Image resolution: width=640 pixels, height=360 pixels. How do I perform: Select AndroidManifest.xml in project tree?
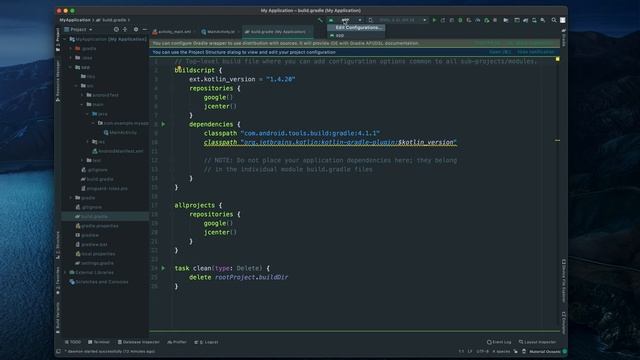pos(118,151)
